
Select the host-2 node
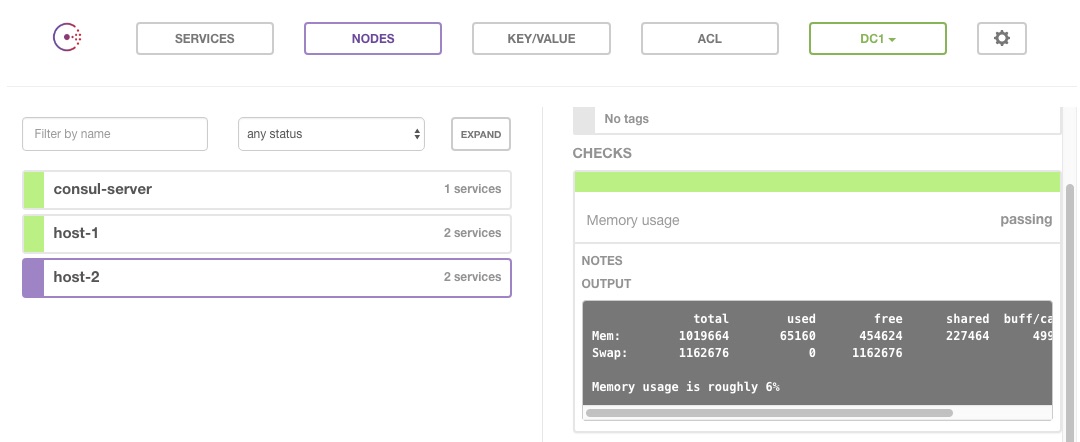[267, 277]
